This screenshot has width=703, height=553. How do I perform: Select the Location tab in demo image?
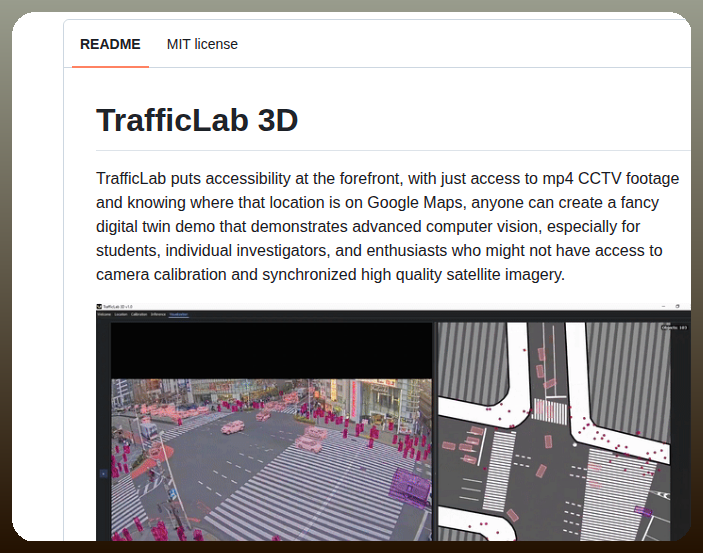121,314
